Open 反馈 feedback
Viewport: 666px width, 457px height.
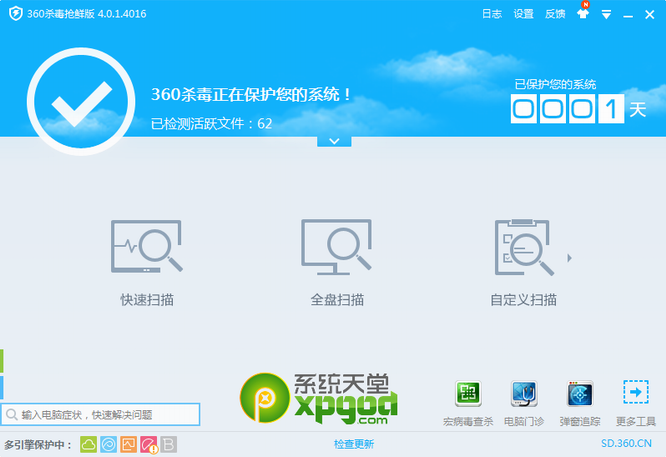555,14
